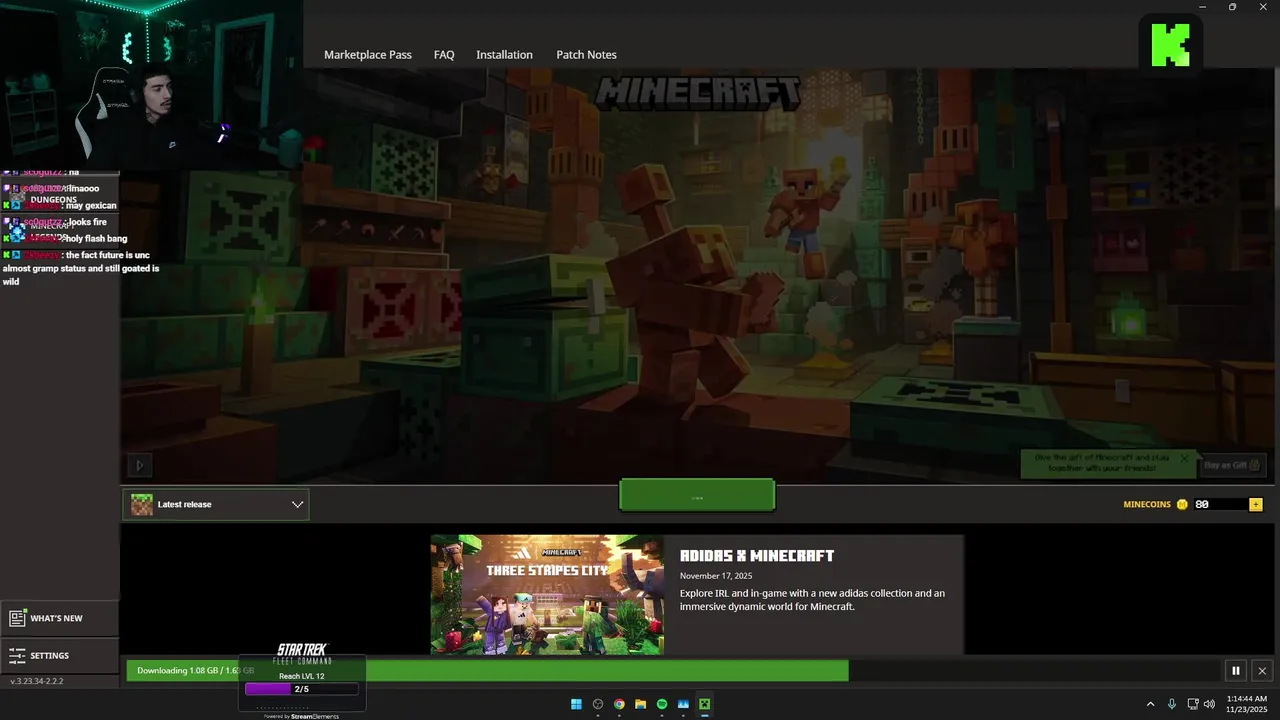Open the OBS taskbar icon
This screenshot has width=1280, height=720.
point(598,704)
